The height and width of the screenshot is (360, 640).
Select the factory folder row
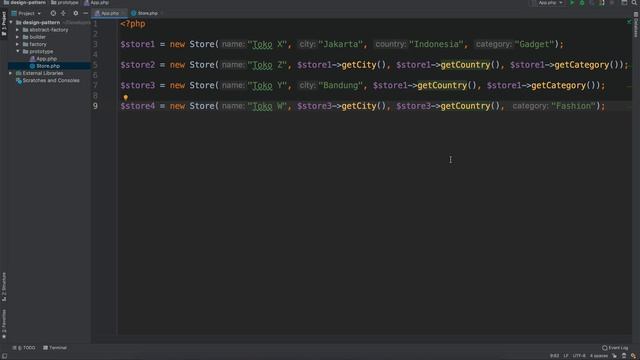point(49,44)
